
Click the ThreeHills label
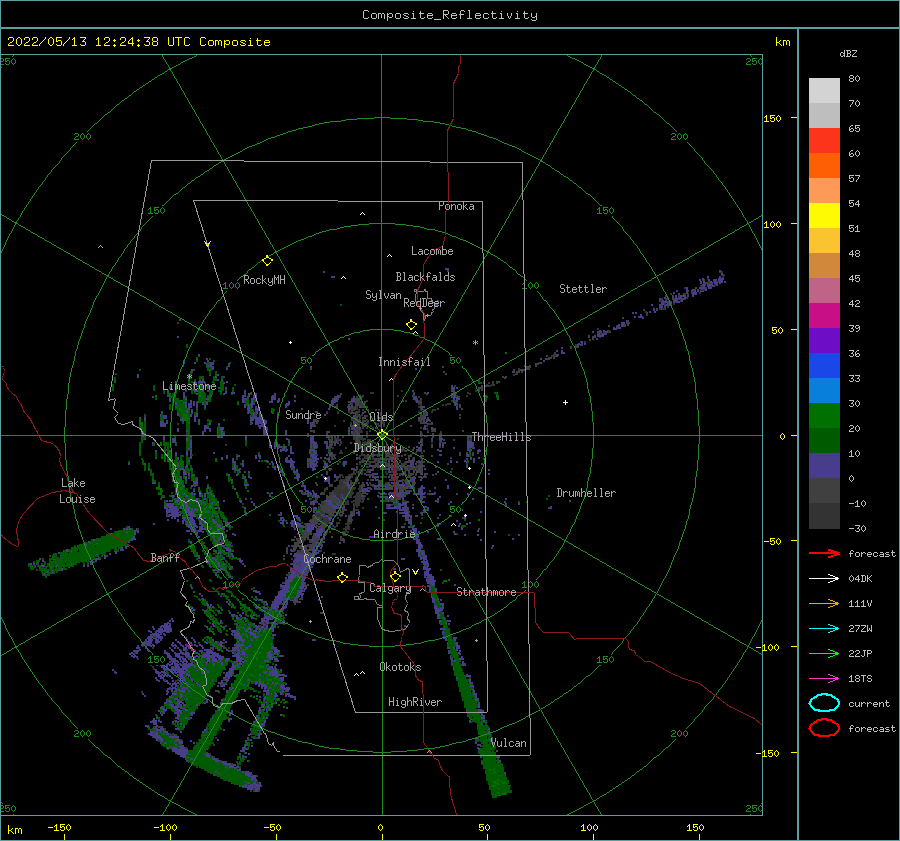501,437
